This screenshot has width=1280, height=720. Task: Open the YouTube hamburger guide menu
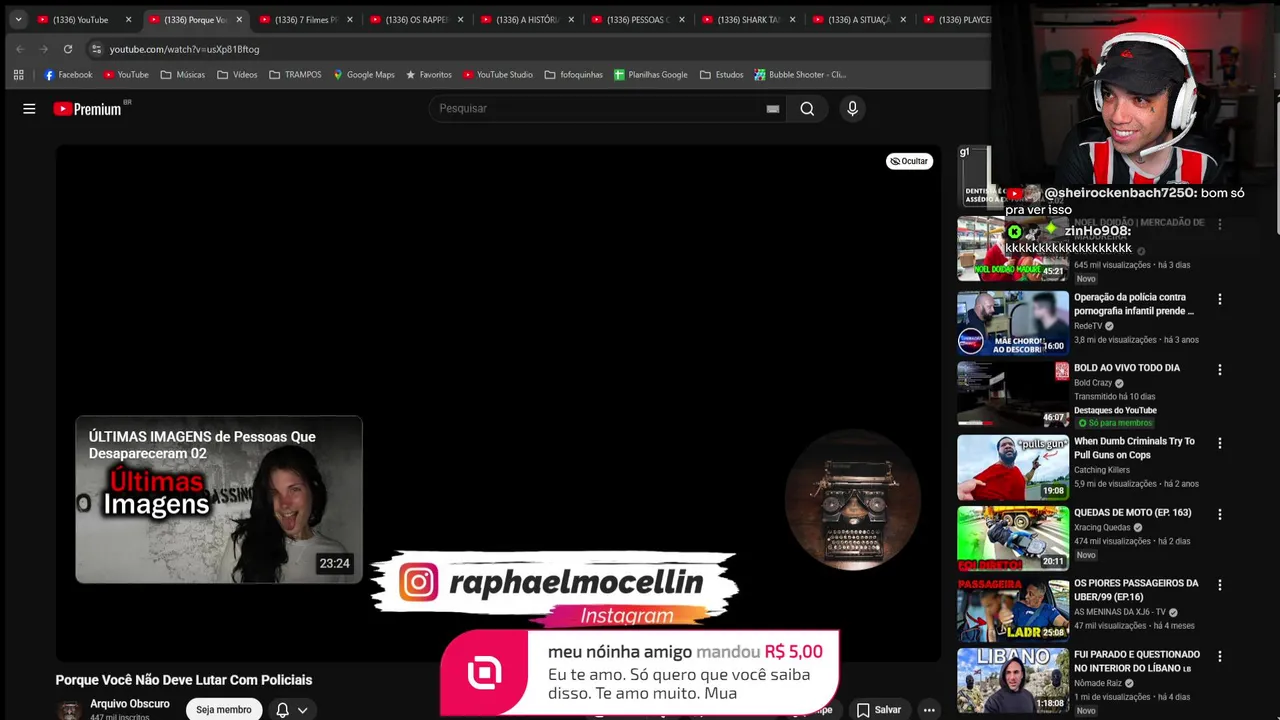(x=29, y=109)
